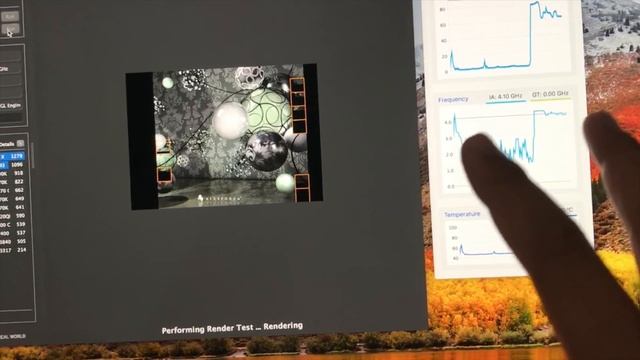
Task: Click the 'Performing Render Test ... Rendering' status text
Action: point(232,328)
